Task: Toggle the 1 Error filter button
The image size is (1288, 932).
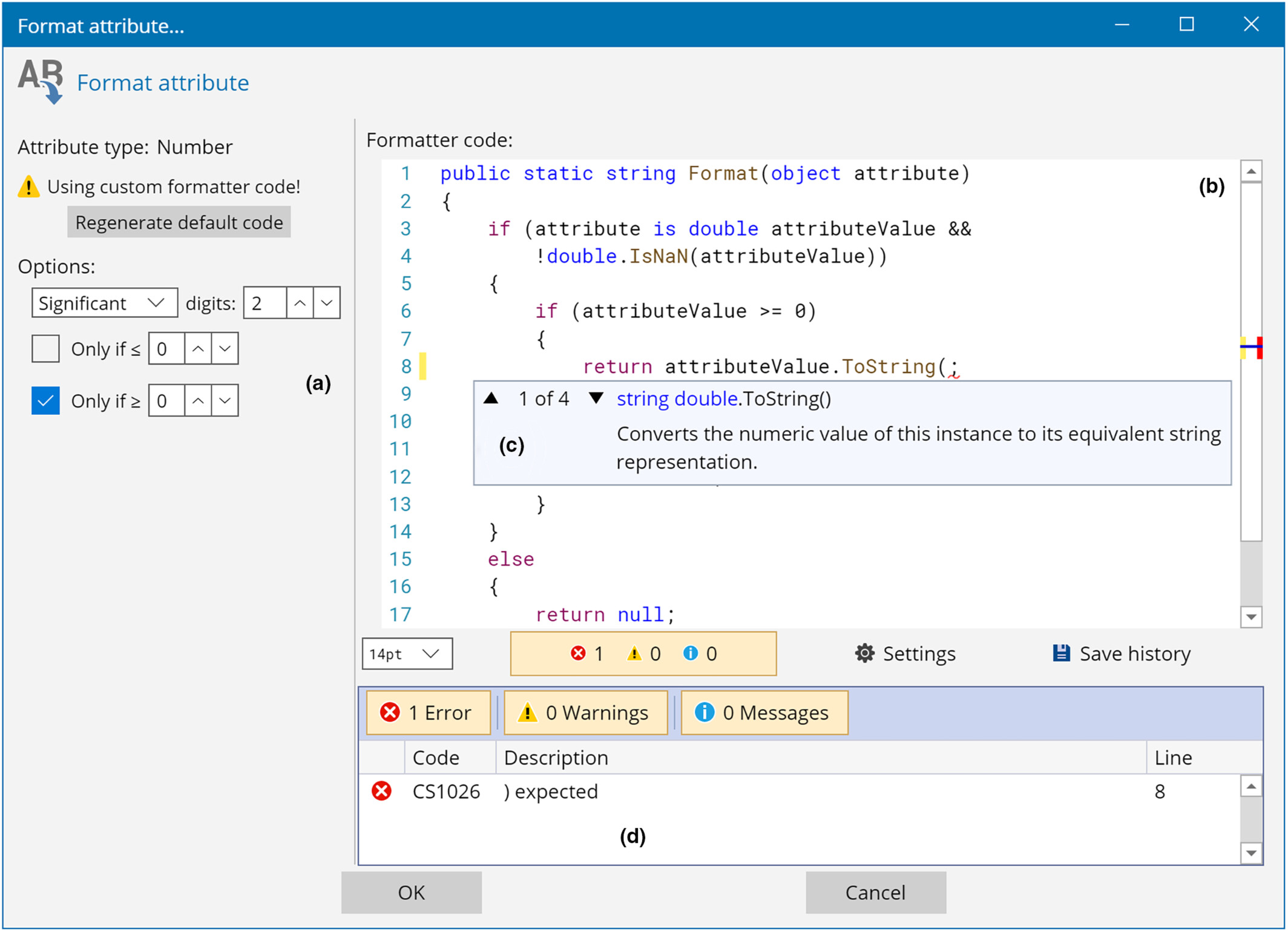Action: pos(428,713)
